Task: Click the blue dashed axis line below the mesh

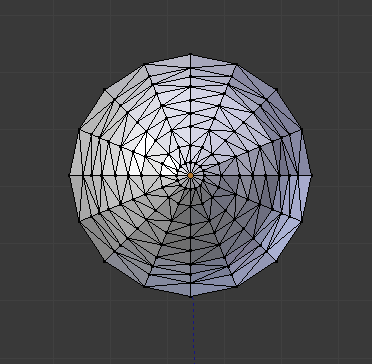Action: click(194, 330)
